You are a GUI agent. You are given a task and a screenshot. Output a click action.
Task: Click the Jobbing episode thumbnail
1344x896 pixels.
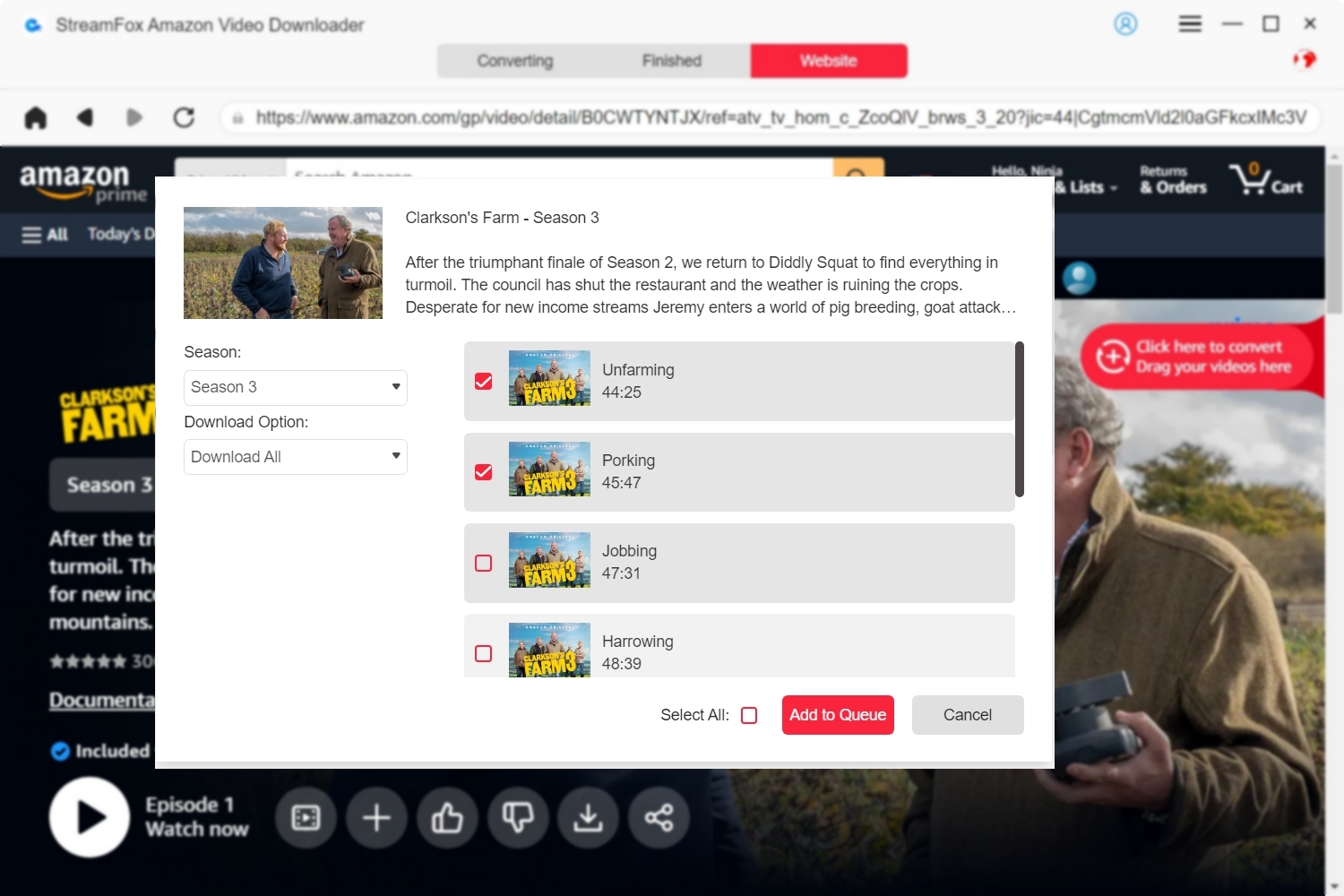pyautogui.click(x=549, y=560)
